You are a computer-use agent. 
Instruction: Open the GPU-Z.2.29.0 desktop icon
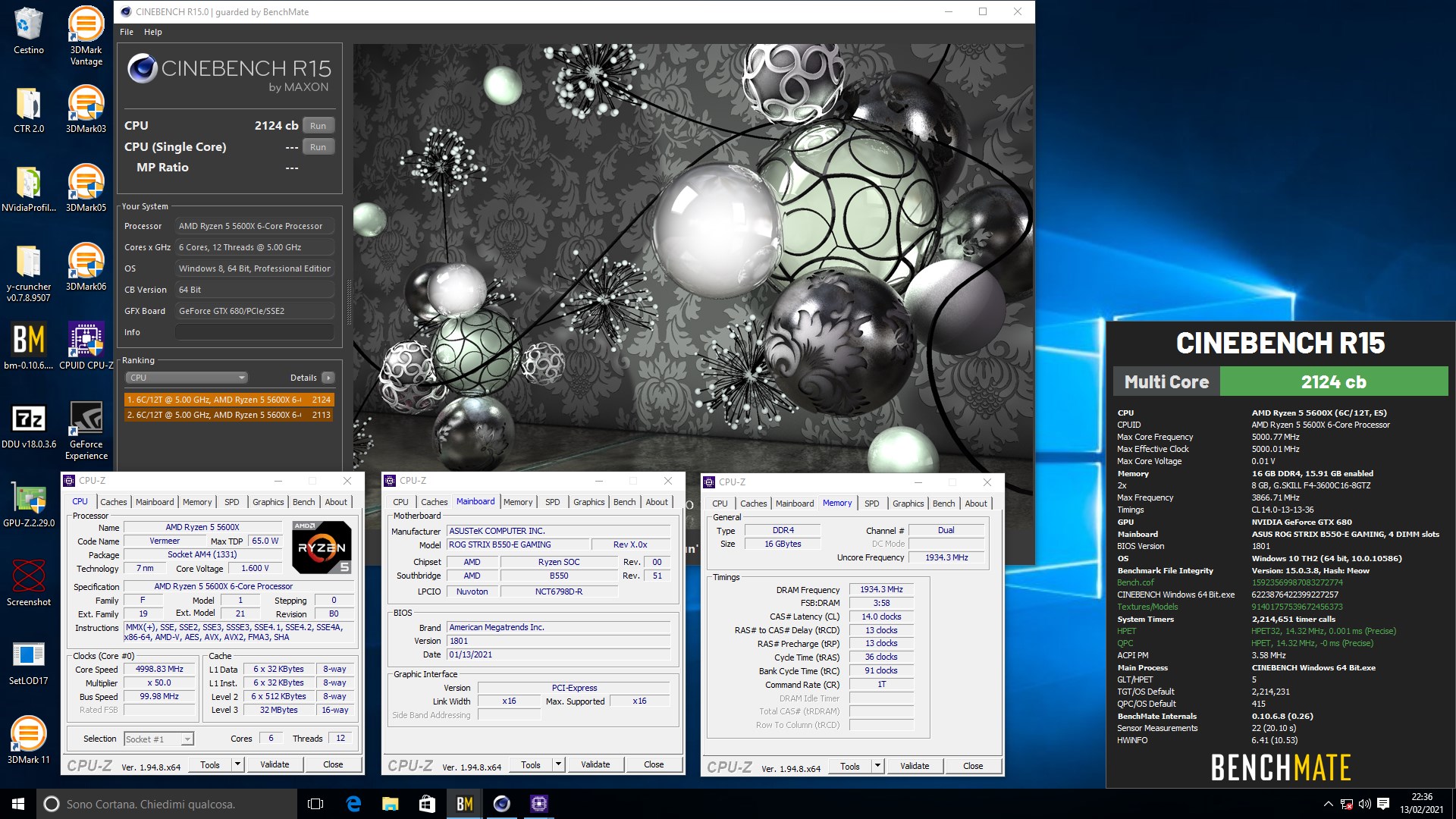[x=28, y=505]
